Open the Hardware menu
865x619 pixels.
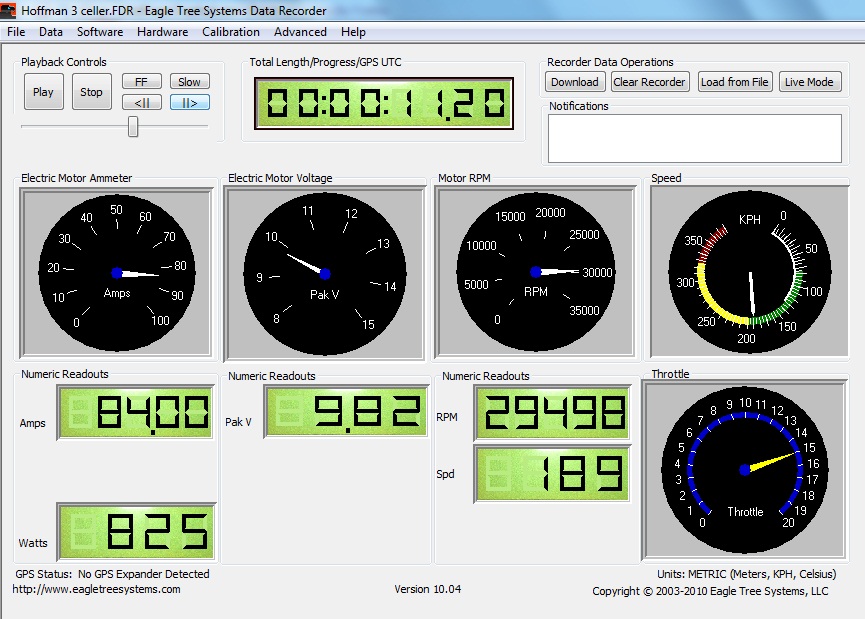[x=162, y=32]
